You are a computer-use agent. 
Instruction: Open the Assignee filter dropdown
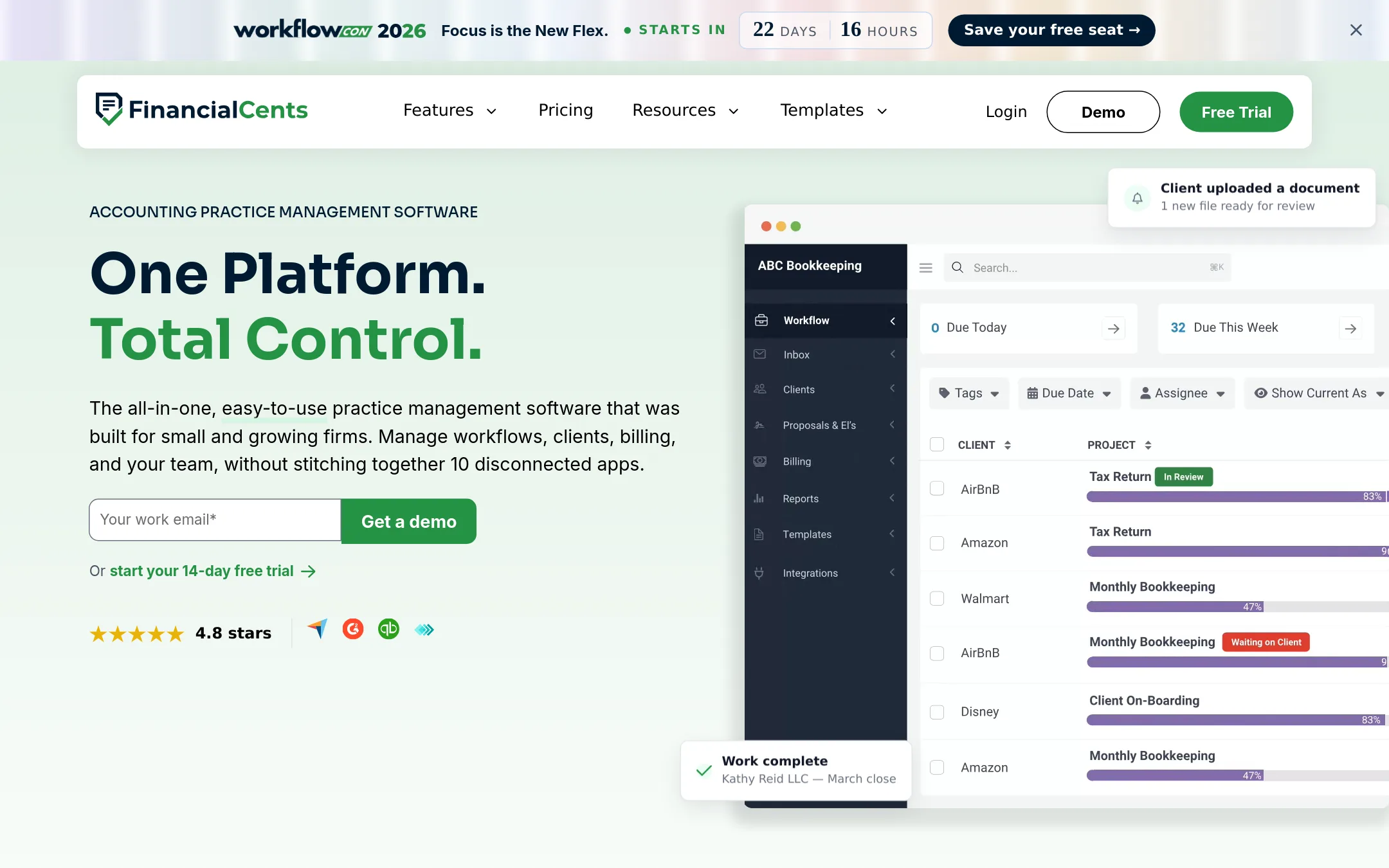pos(1182,393)
